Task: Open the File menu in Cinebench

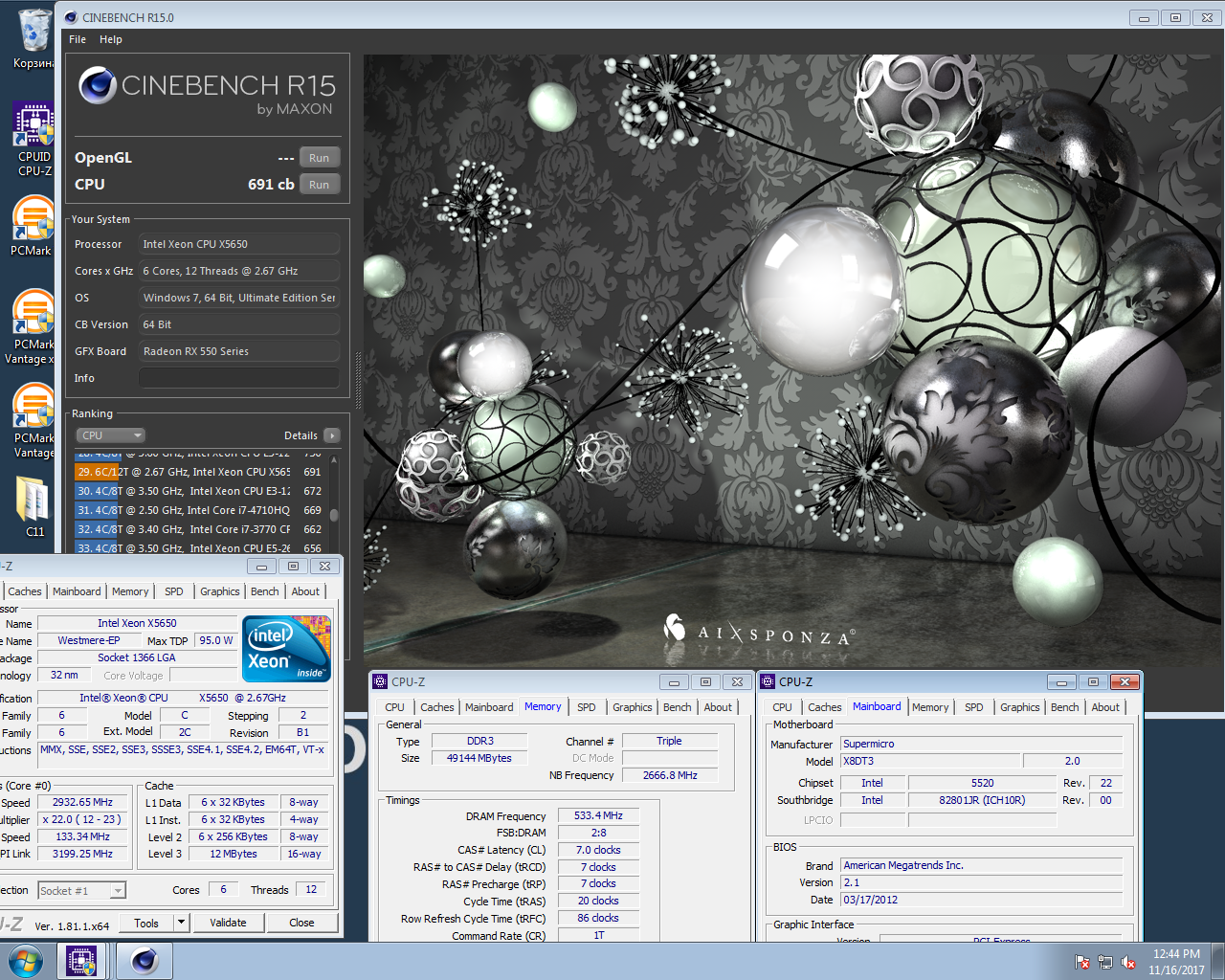Action: (x=78, y=39)
